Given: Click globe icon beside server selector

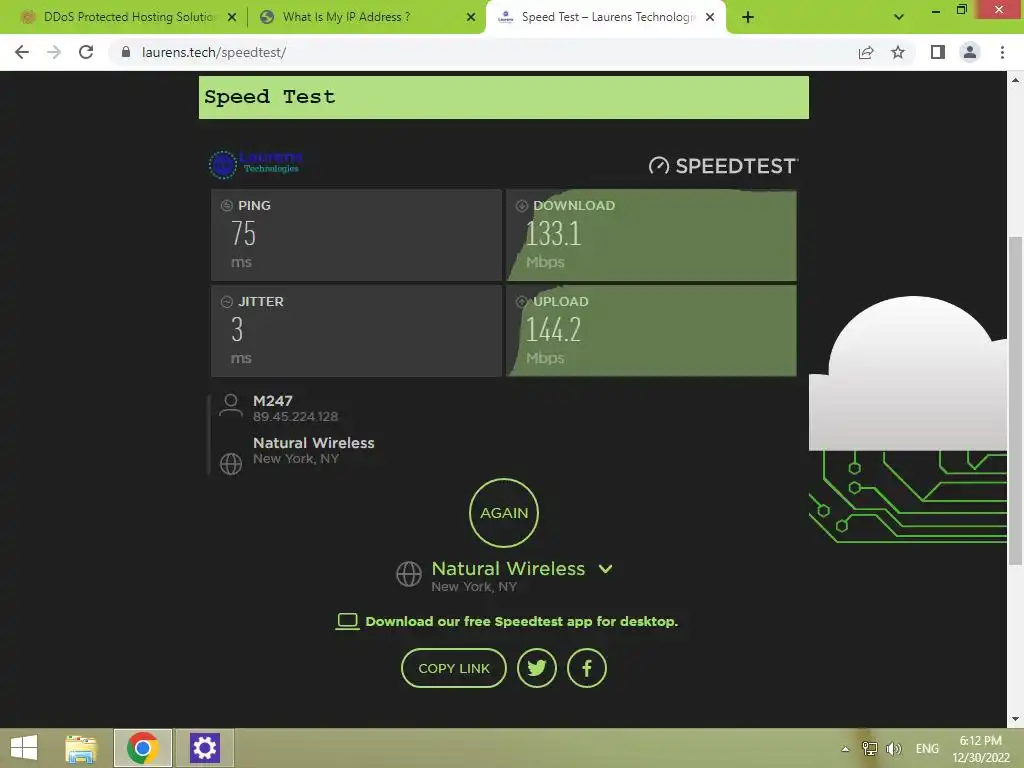Looking at the screenshot, I should coord(409,574).
